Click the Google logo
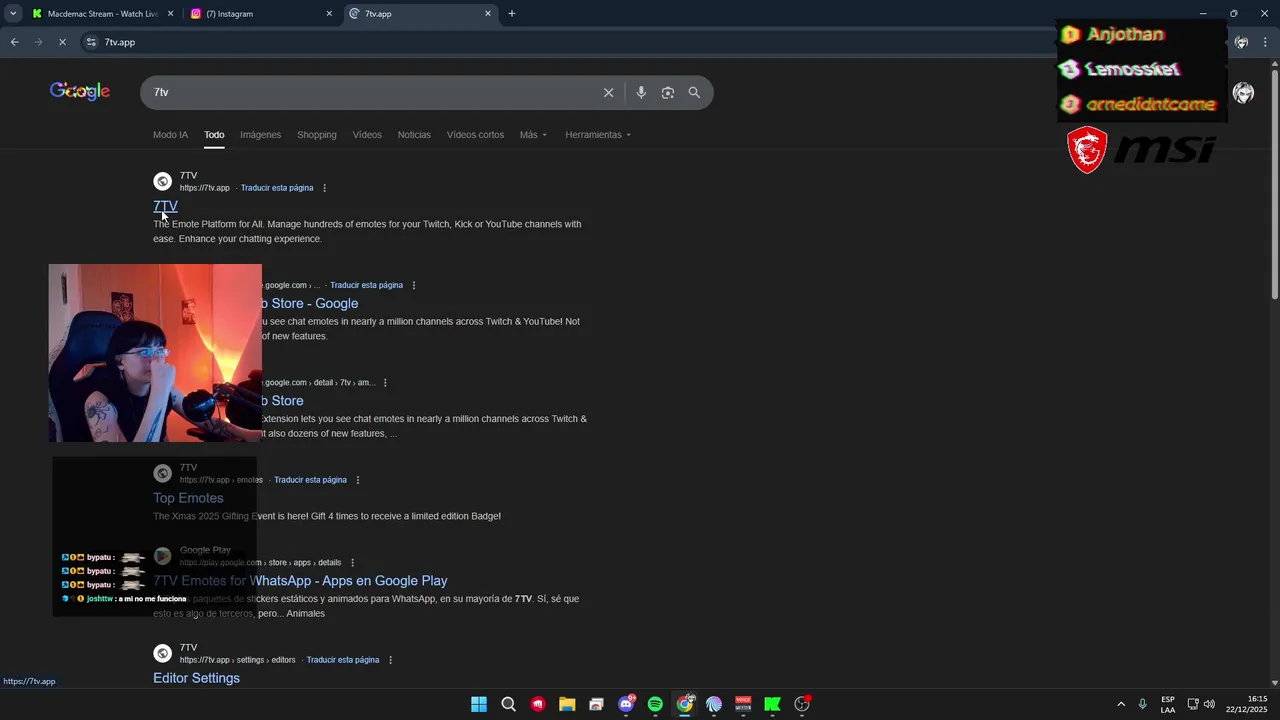1280x720 pixels. tap(80, 92)
